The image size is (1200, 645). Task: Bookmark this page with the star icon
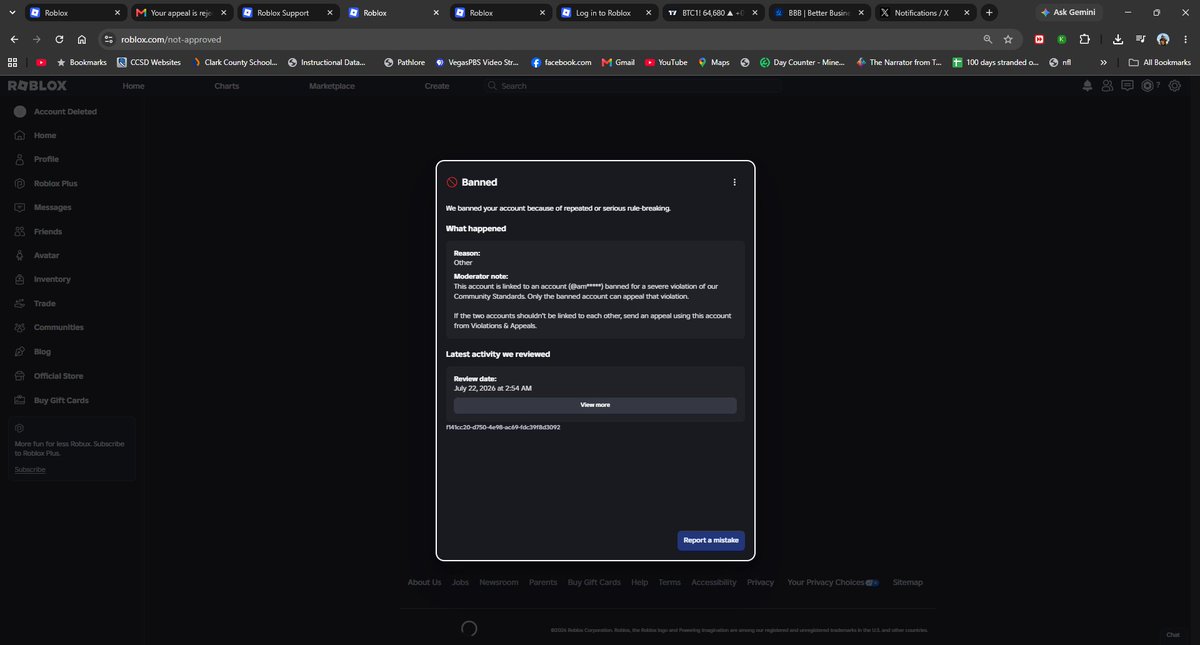click(1008, 39)
